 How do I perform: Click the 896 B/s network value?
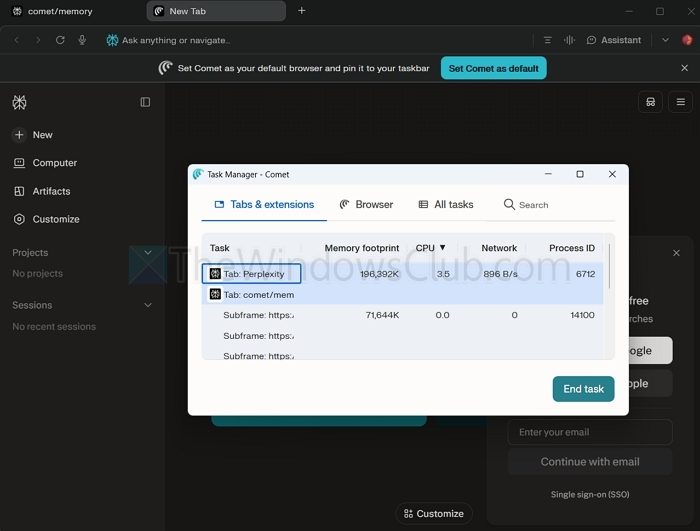tap(500, 274)
